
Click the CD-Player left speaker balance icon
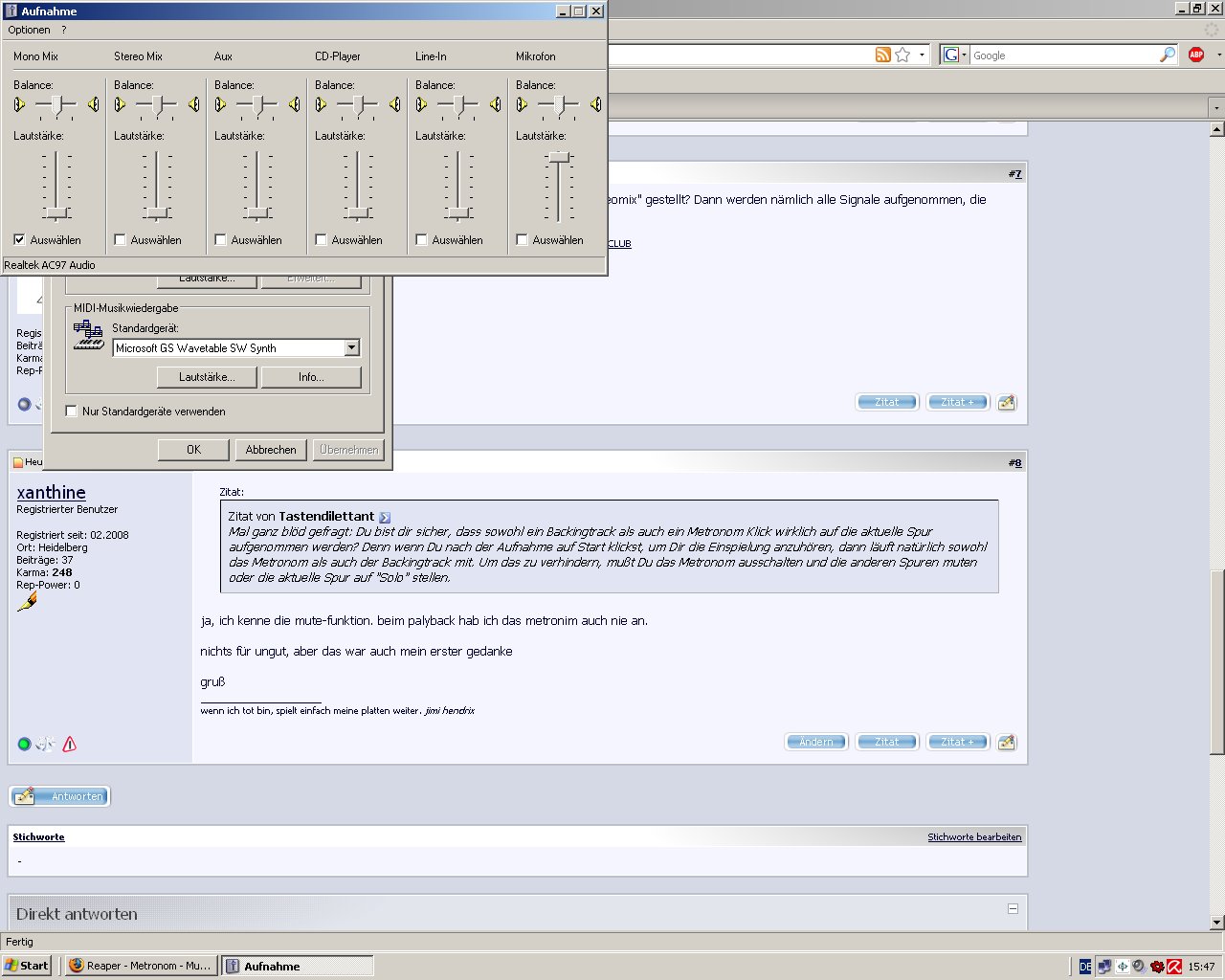pos(321,104)
